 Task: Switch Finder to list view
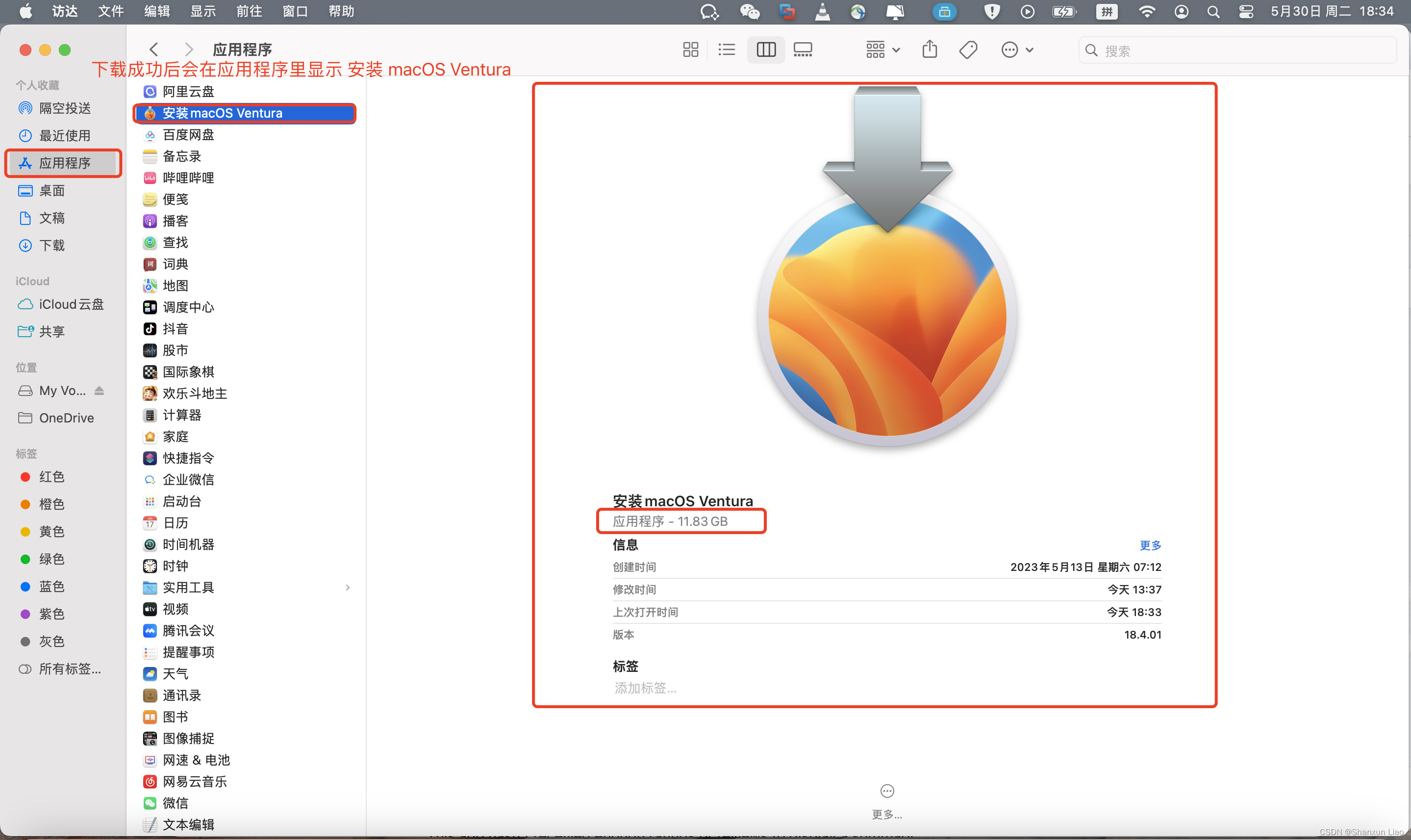point(727,50)
